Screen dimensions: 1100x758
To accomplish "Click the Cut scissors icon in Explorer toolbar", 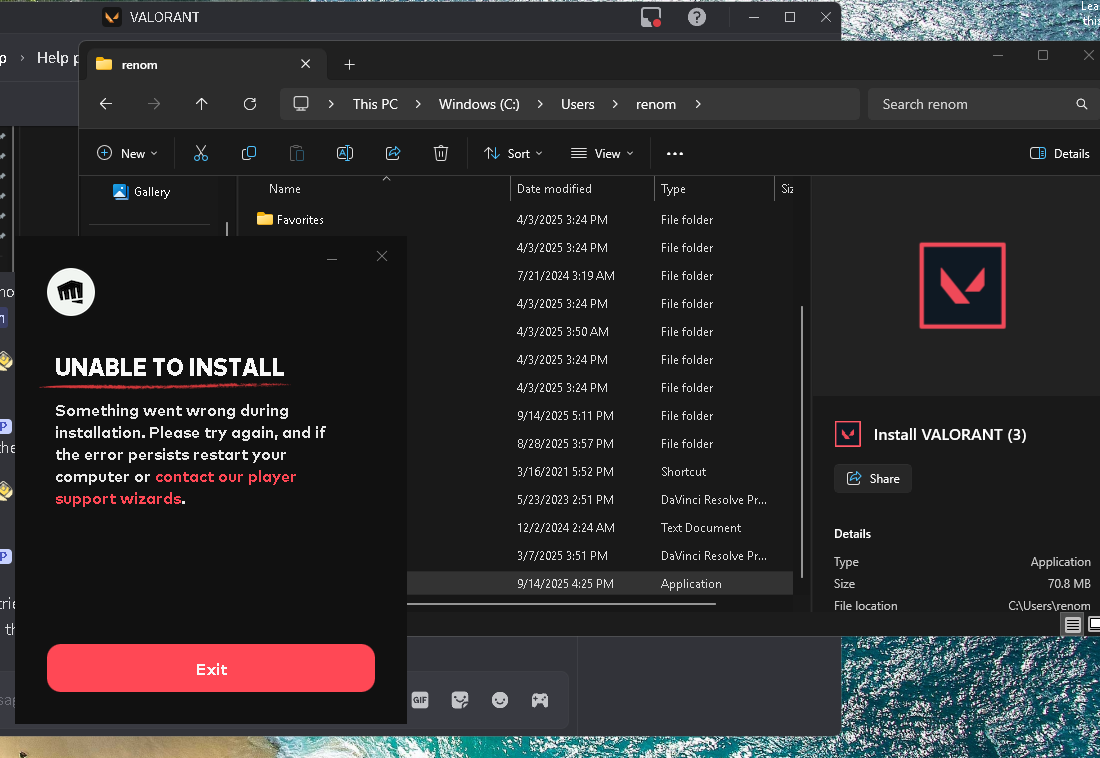I will (x=201, y=153).
